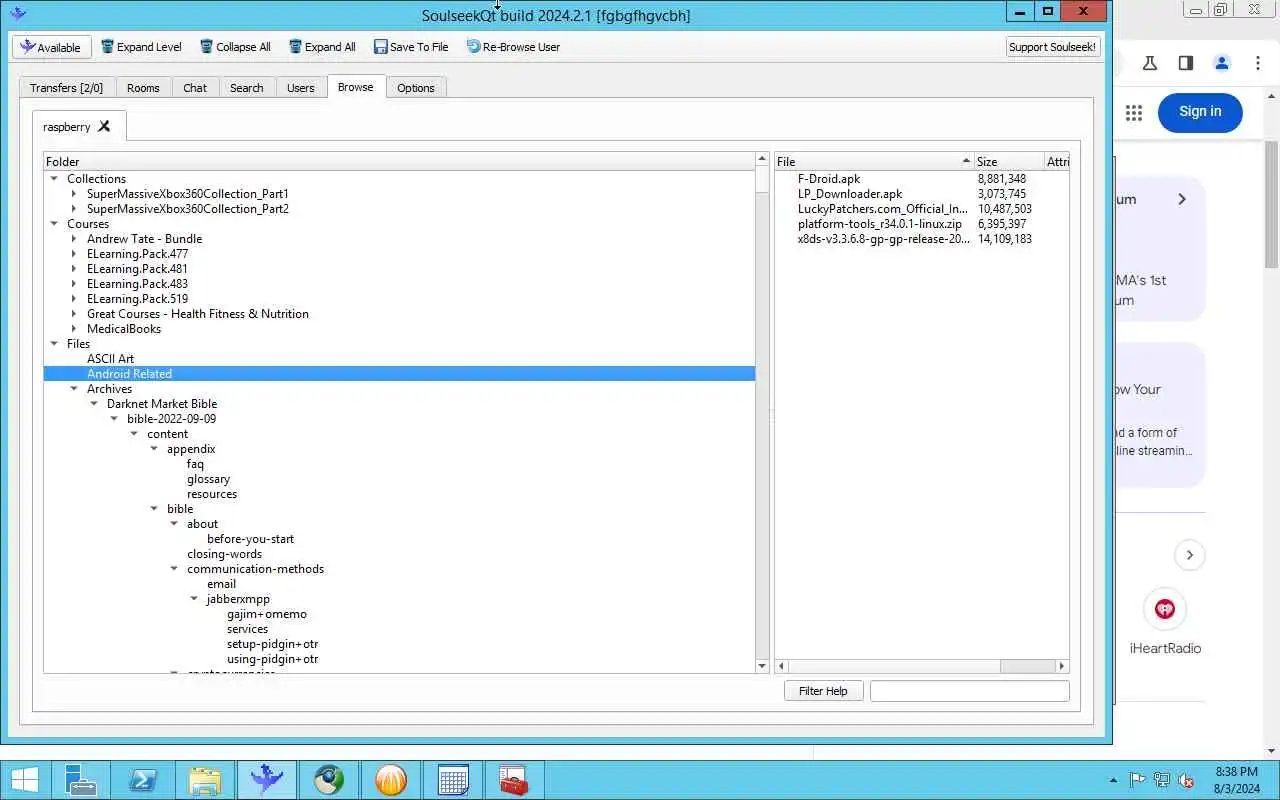Click the orange-and-white app icon on taskbar

tap(390, 780)
